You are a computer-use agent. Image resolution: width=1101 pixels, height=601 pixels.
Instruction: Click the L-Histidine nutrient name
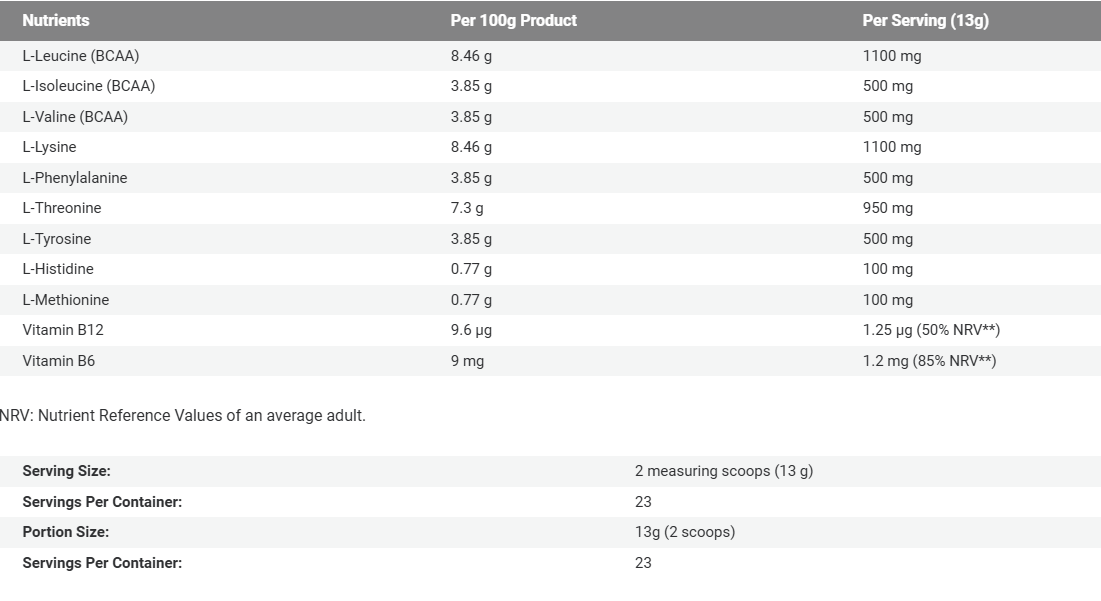59,269
